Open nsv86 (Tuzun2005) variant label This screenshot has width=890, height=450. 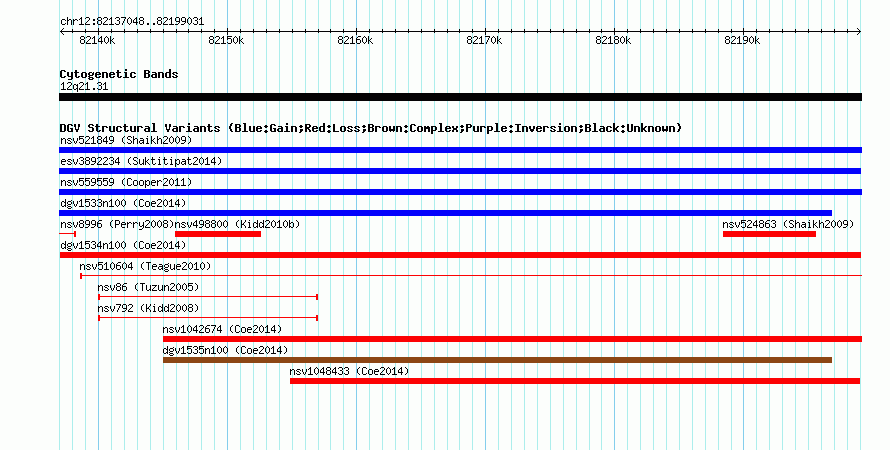148,287
